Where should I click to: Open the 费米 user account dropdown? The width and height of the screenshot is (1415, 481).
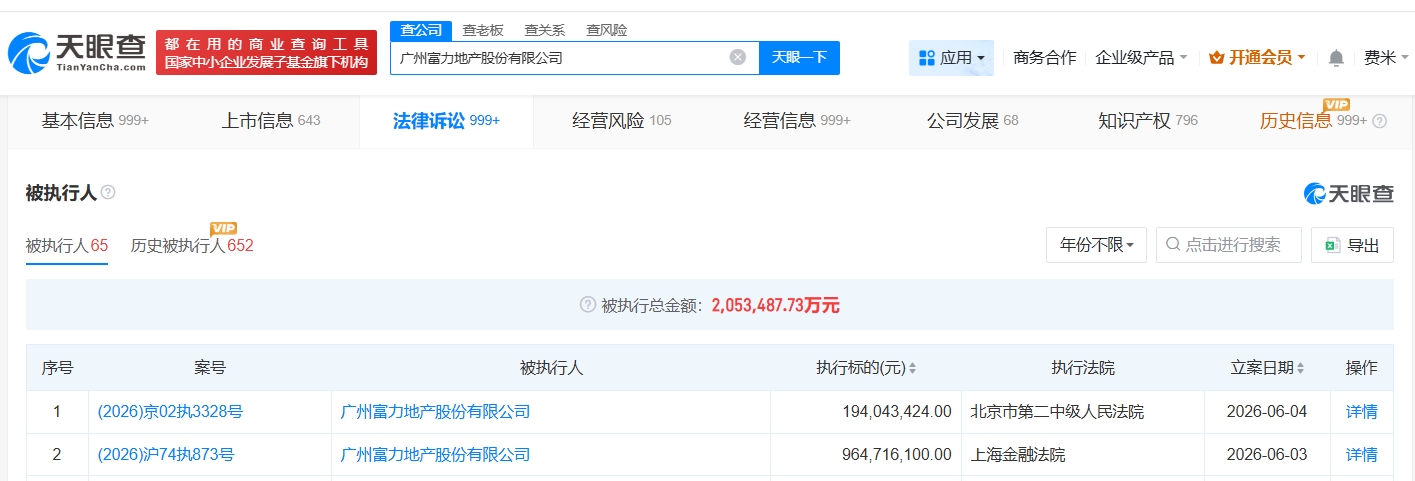(x=1385, y=58)
